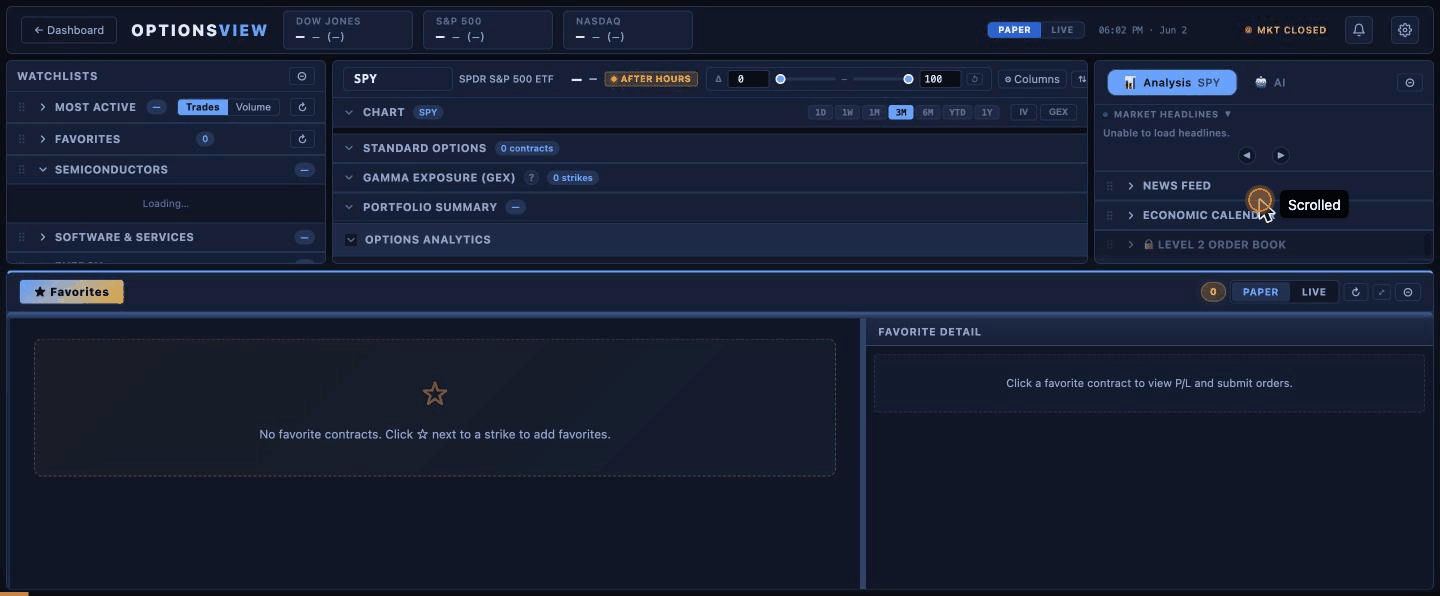1440x596 pixels.
Task: Collapse the Chart section
Action: 349,113
